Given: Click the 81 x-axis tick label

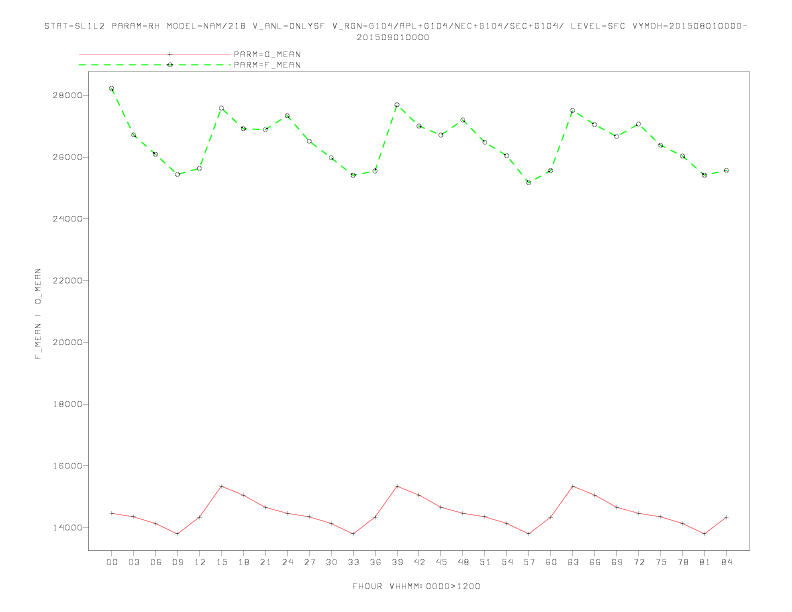Looking at the screenshot, I should (x=705, y=562).
